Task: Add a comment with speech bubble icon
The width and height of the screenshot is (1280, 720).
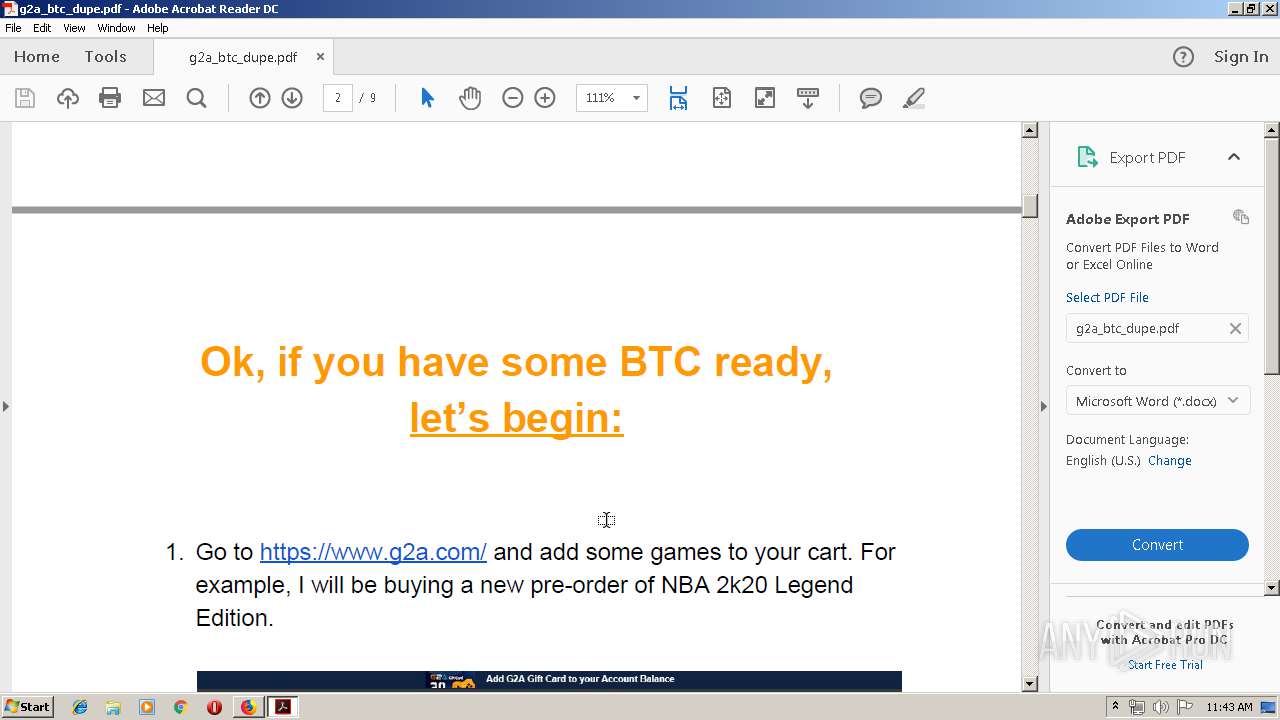Action: click(871, 98)
